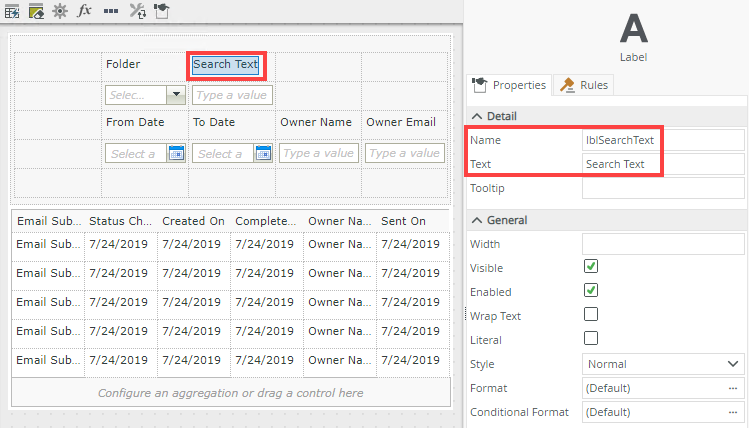Select the text box under Search Text

pyautogui.click(x=232, y=95)
